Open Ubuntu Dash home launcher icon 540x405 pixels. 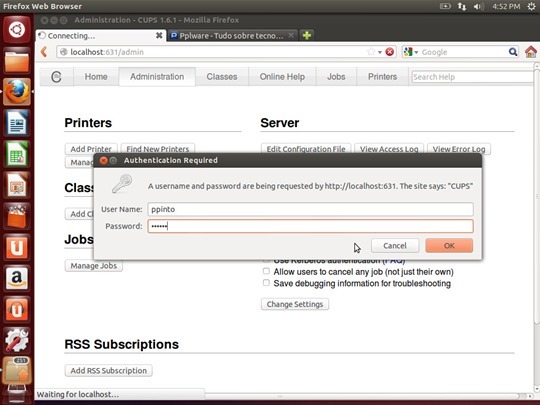coord(17,30)
